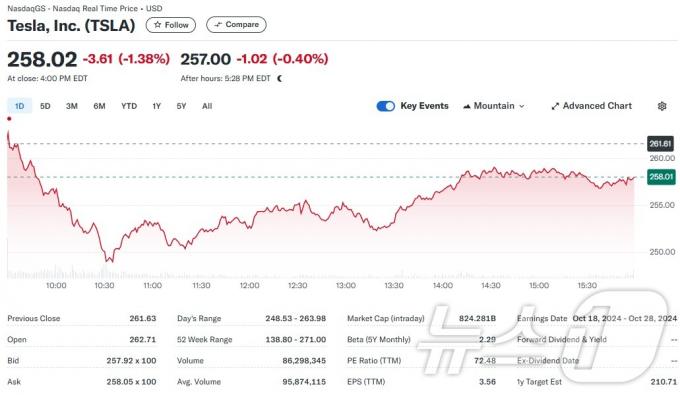The width and height of the screenshot is (680, 395).
Task: Click the Volume value 86,298,345
Action: tap(304, 361)
